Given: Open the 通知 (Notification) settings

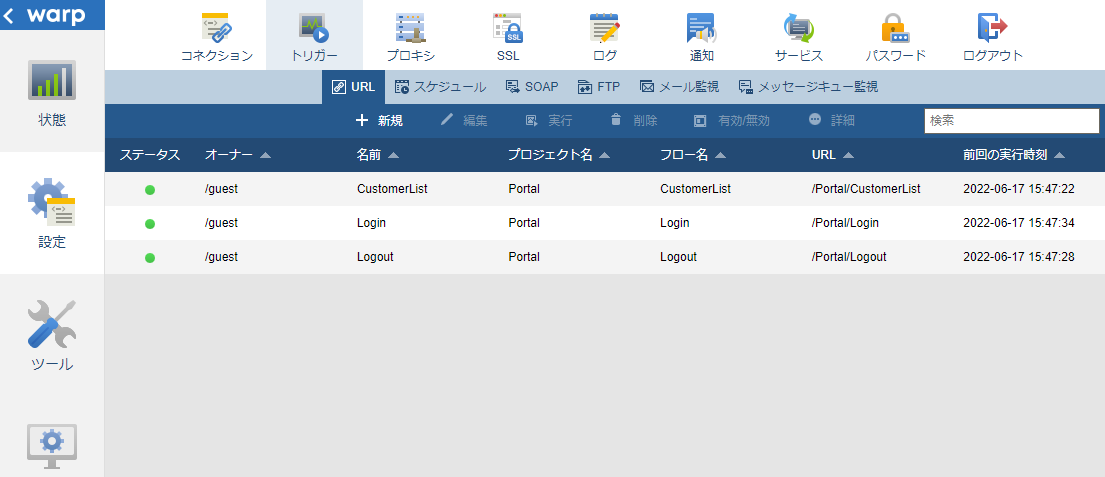Looking at the screenshot, I should 702,37.
